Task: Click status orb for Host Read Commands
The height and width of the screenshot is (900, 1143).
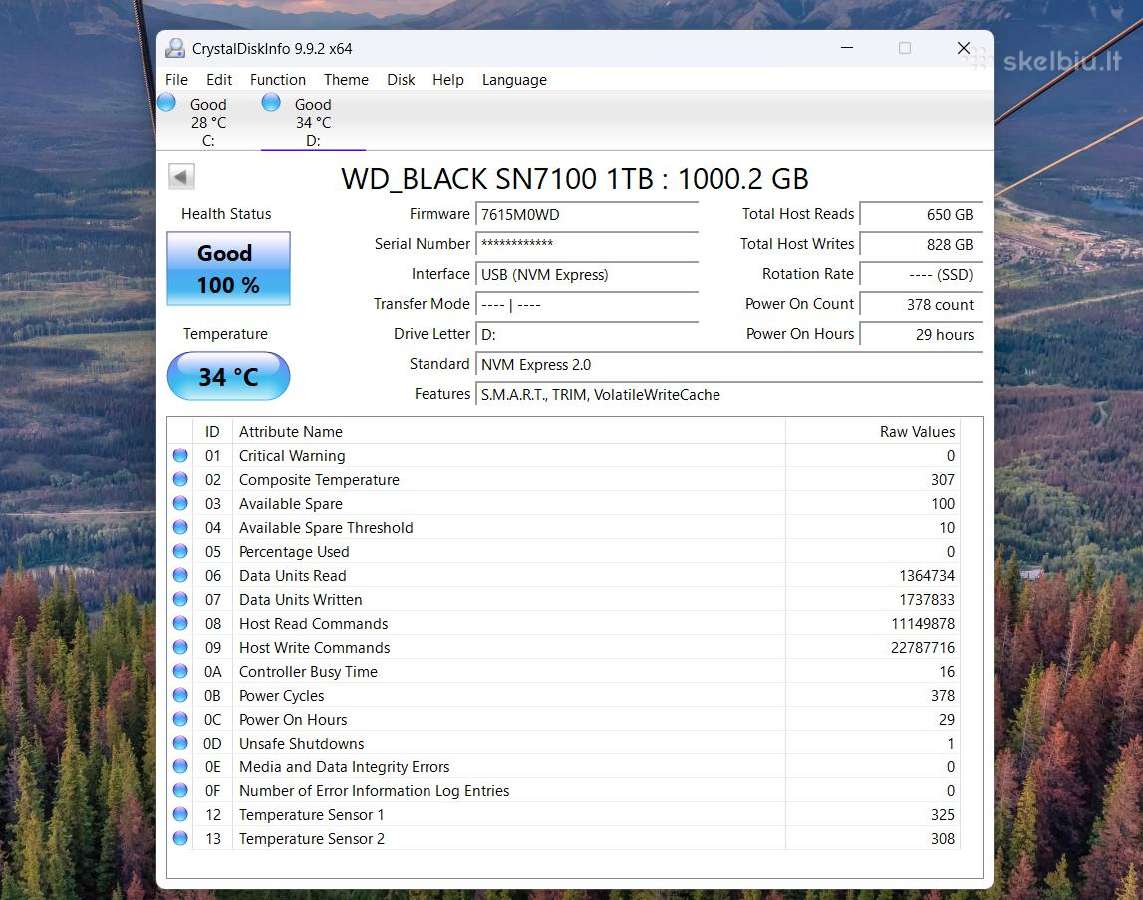Action: pyautogui.click(x=180, y=624)
